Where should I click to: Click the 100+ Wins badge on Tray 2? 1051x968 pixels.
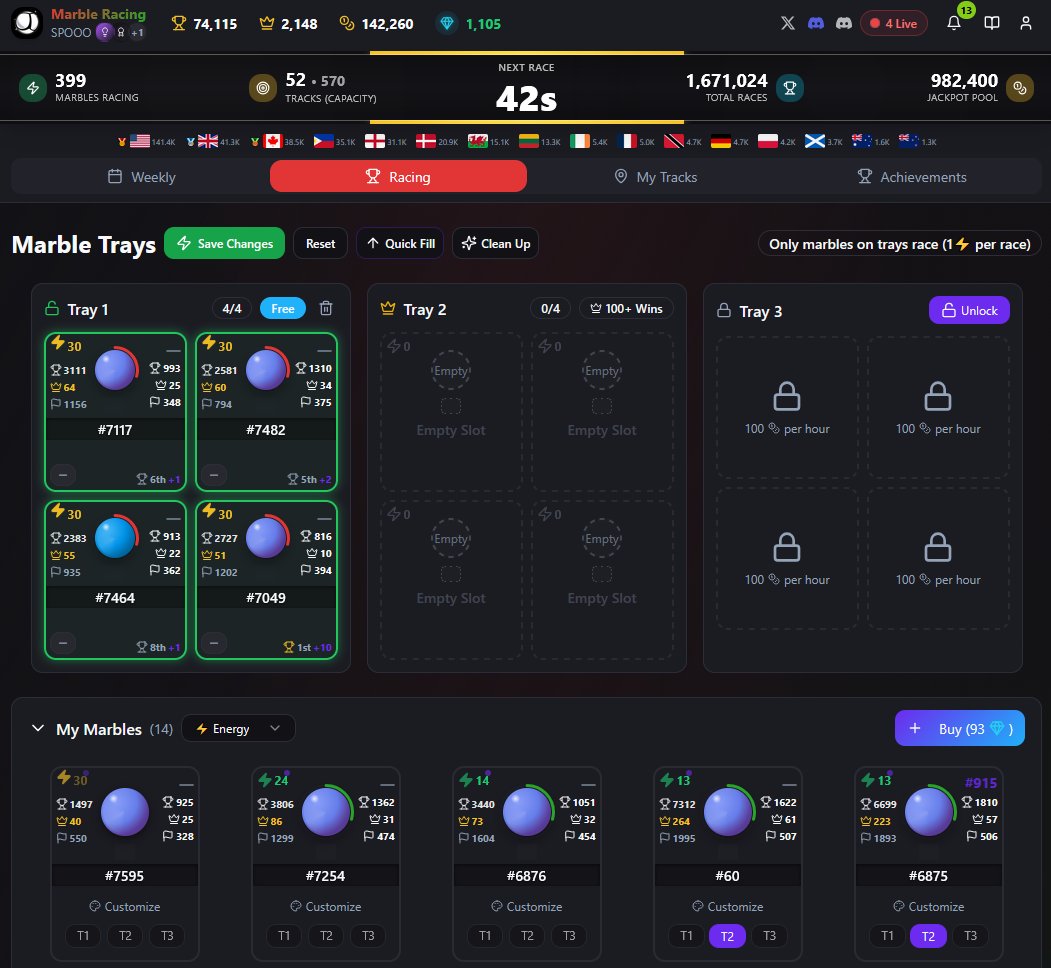click(x=627, y=308)
